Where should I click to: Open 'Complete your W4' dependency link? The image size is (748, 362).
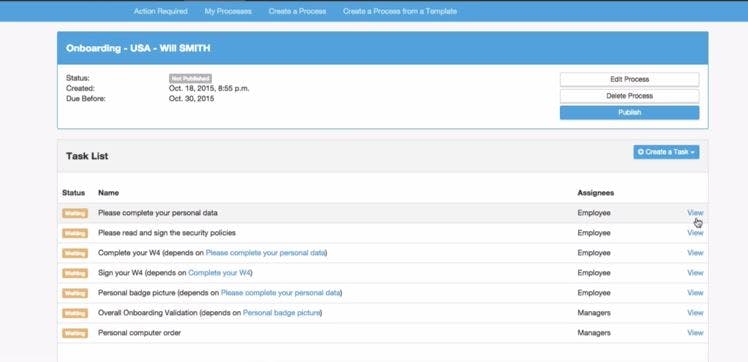point(219,273)
